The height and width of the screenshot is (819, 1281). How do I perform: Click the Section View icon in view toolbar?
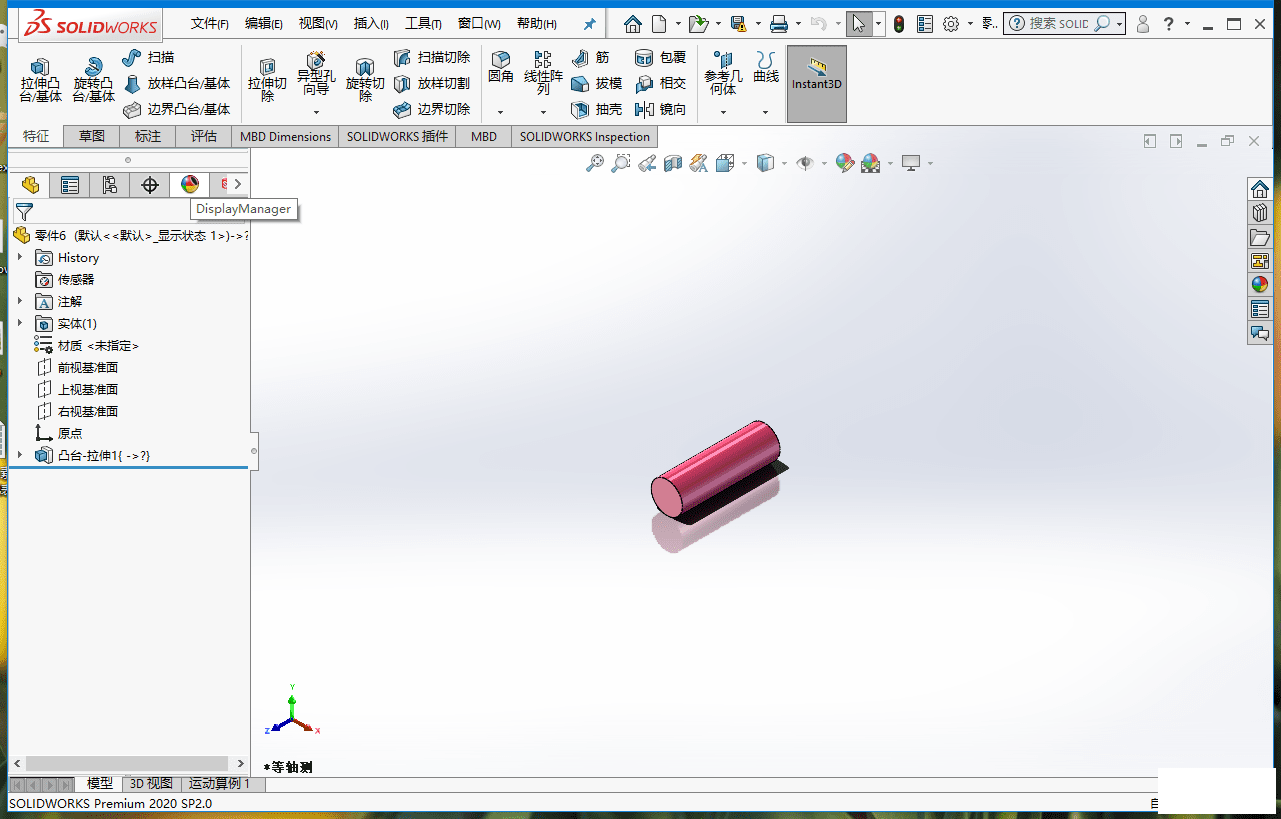pos(673,163)
